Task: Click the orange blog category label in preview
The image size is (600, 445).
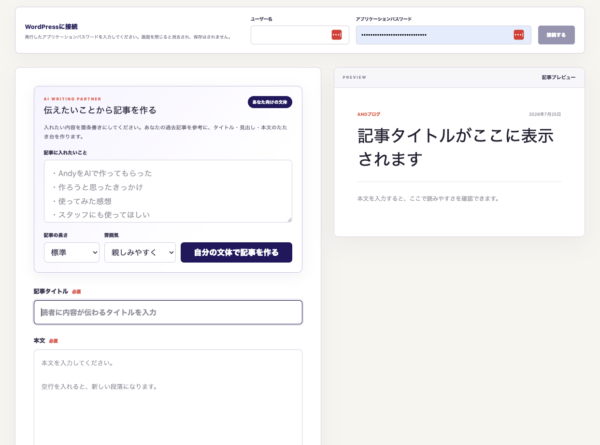Action: [368, 114]
